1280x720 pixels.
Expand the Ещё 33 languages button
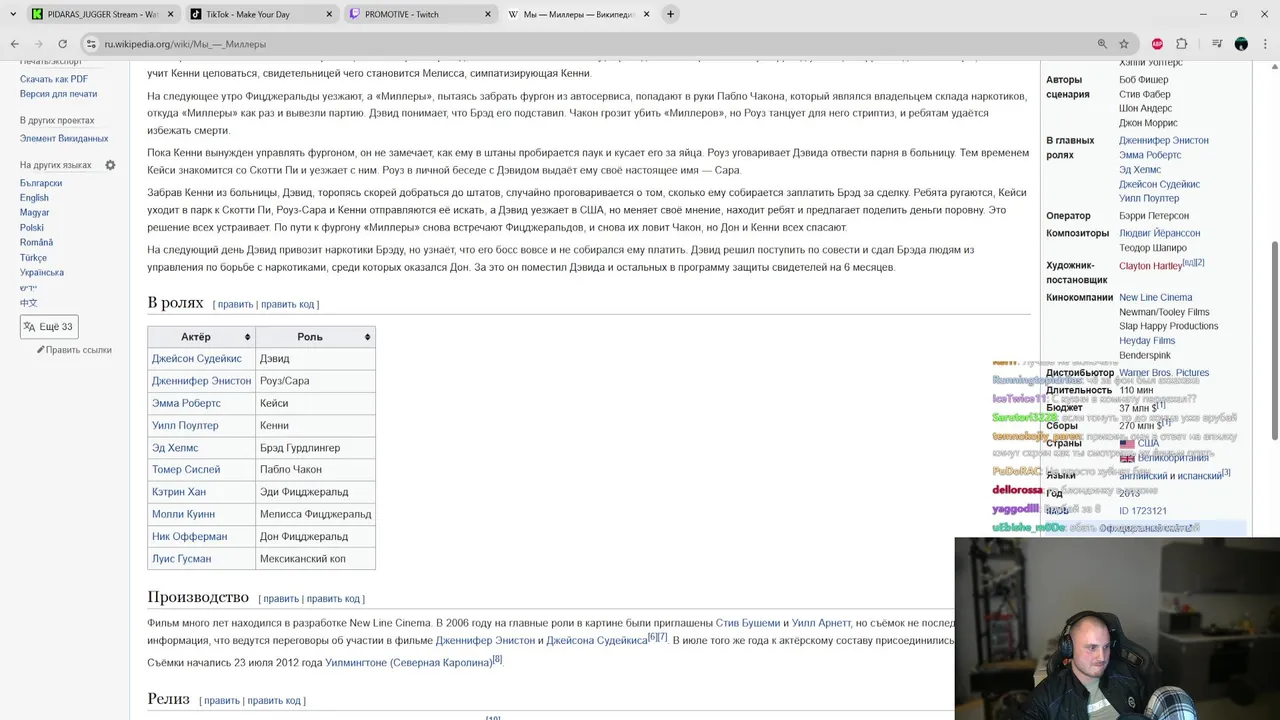tap(49, 327)
